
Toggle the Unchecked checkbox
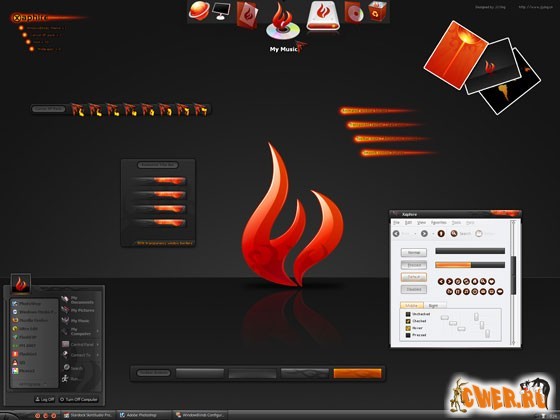[x=408, y=314]
